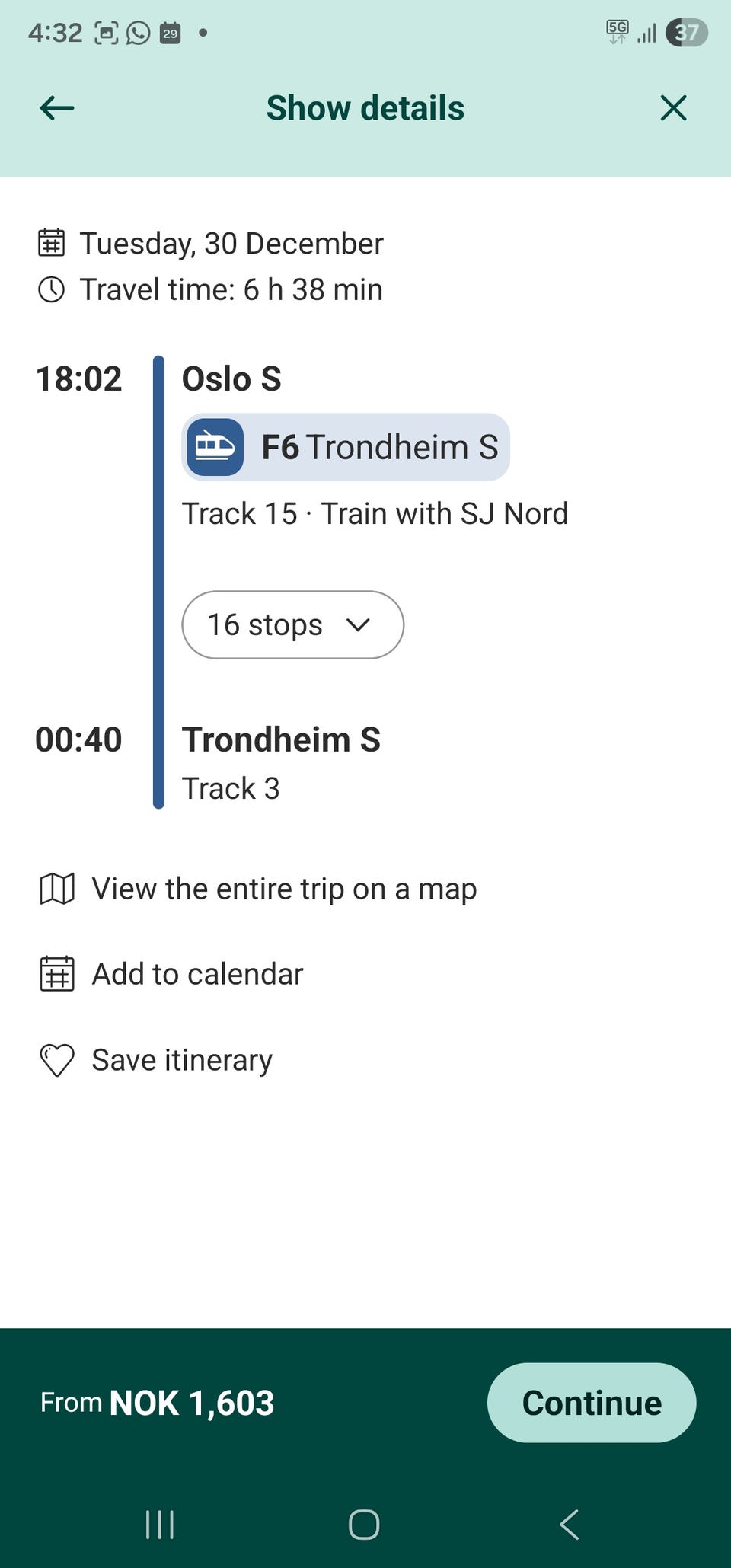Tap the clock icon beside Travel time
Screen dimensions: 731x1568
[x=52, y=289]
